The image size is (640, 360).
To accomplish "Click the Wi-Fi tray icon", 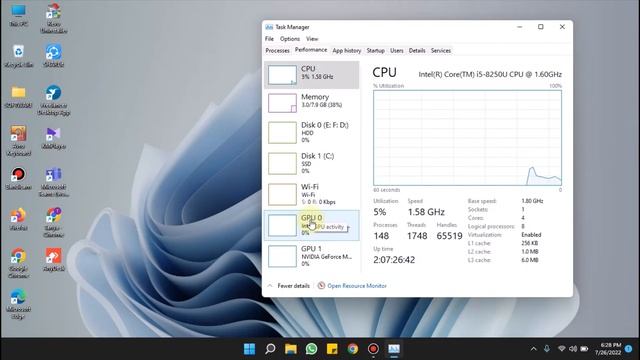I will tap(562, 349).
